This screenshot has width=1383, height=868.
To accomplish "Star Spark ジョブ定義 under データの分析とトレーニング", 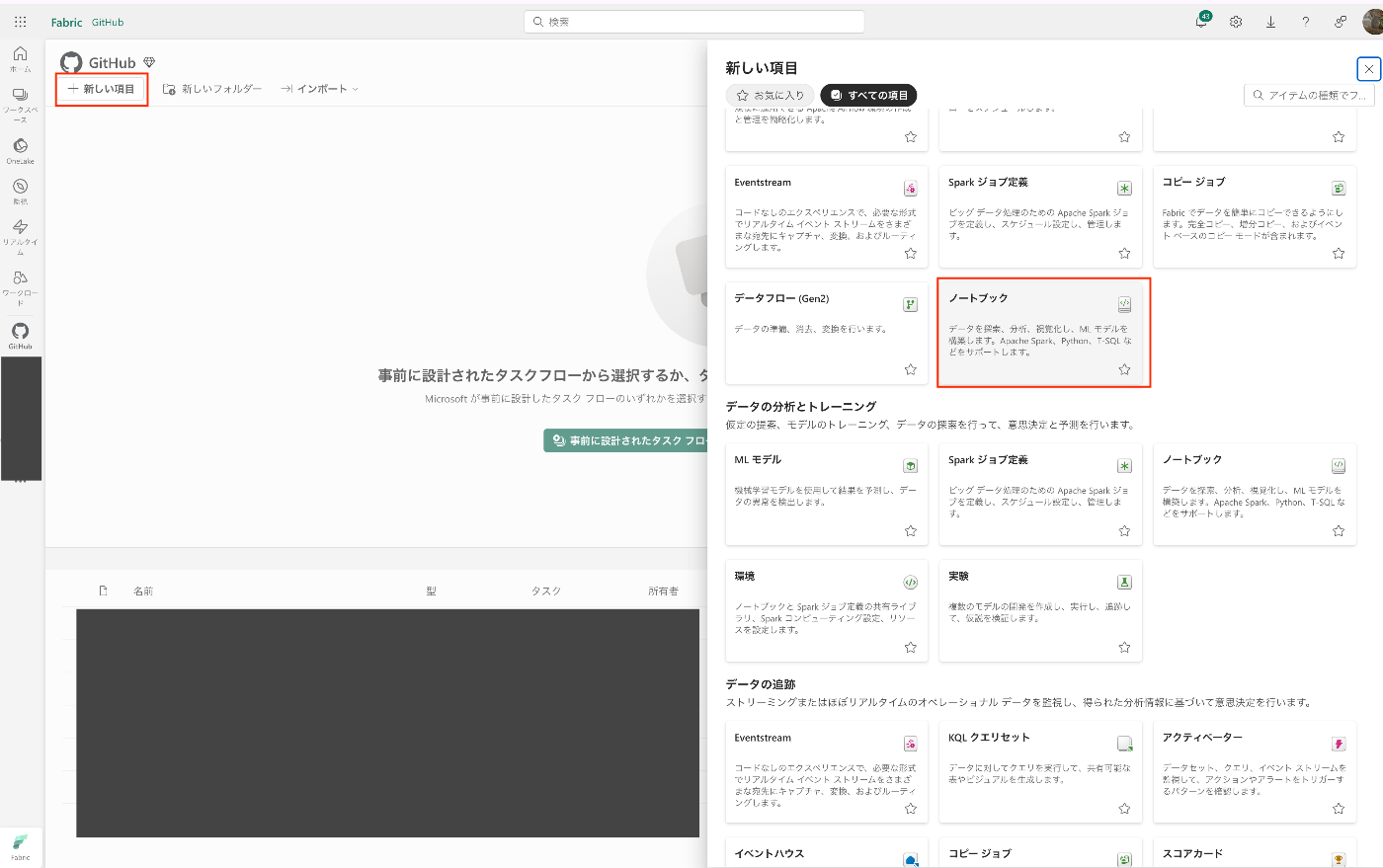I will [x=1124, y=531].
